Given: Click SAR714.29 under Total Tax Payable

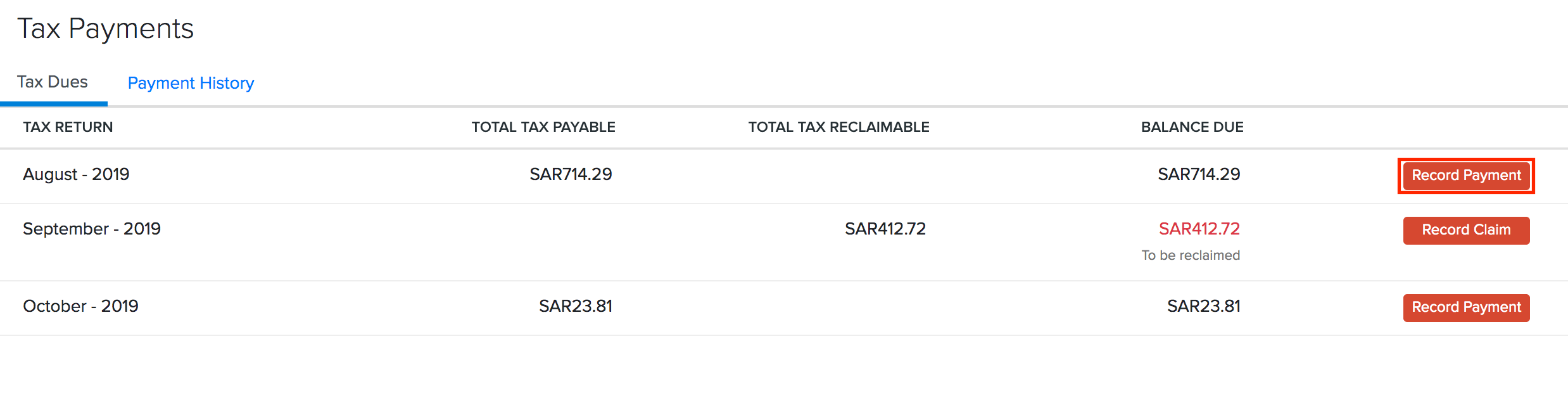Looking at the screenshot, I should 571,175.
